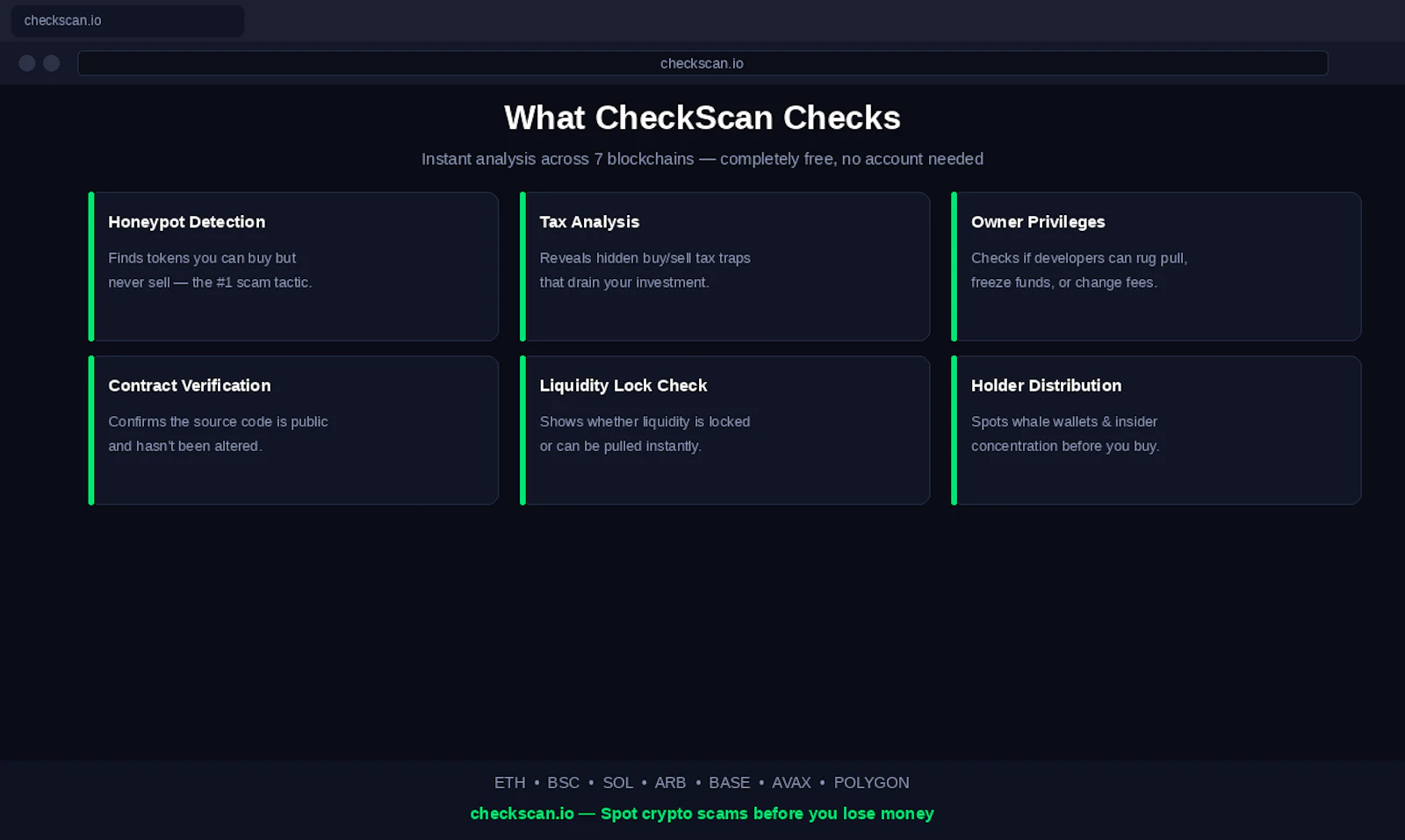Click 'Spots whale wallets & insider' text
Screen dimensions: 1405x840
[x=1064, y=421]
